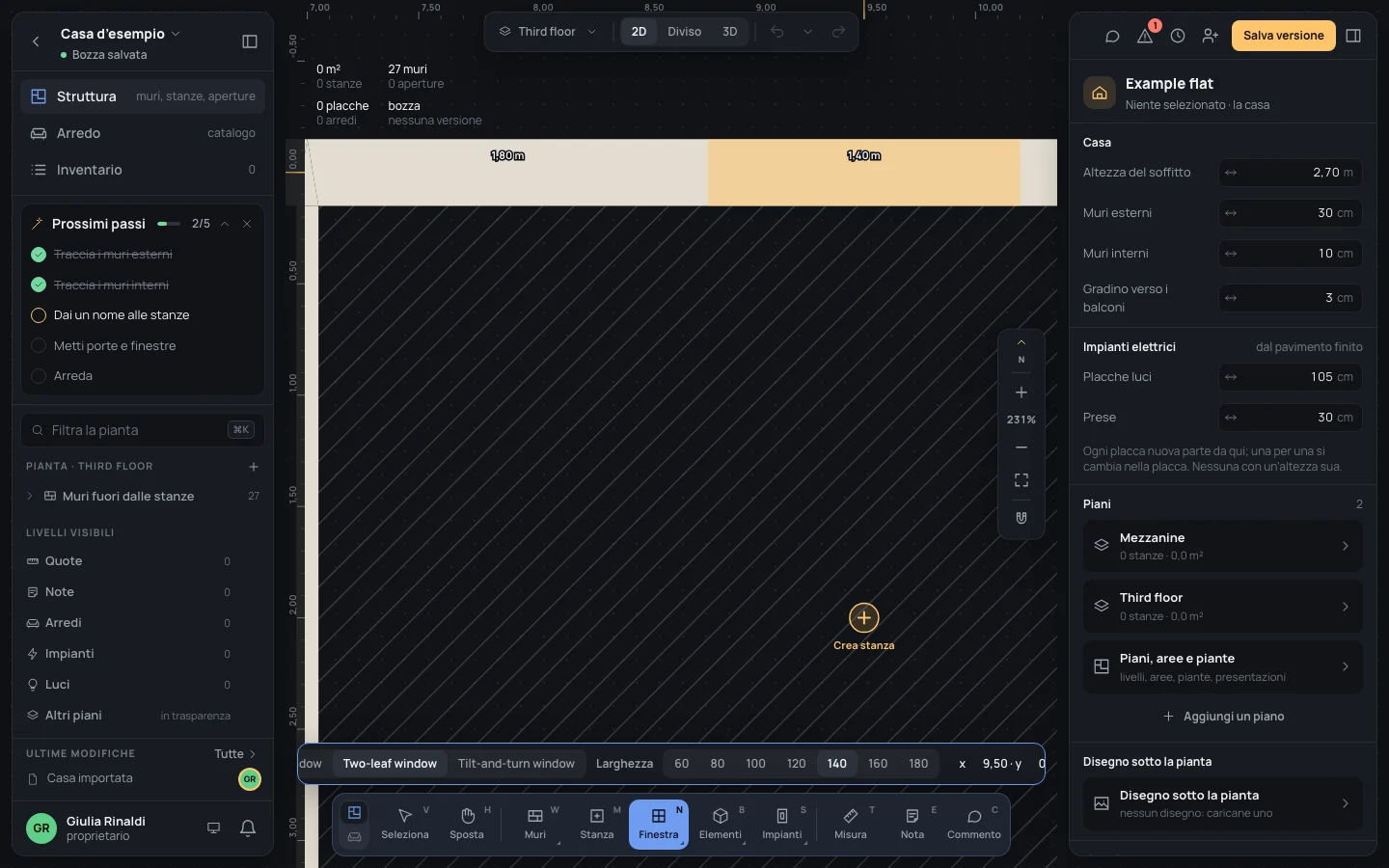Click the warning alerts icon
The width and height of the screenshot is (1389, 868).
click(1145, 36)
